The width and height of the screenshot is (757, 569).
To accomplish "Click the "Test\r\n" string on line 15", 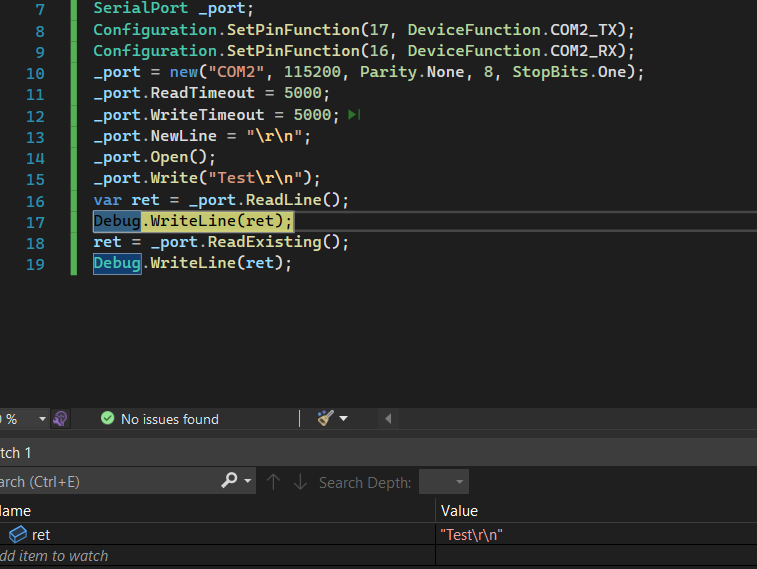I will pos(255,178).
